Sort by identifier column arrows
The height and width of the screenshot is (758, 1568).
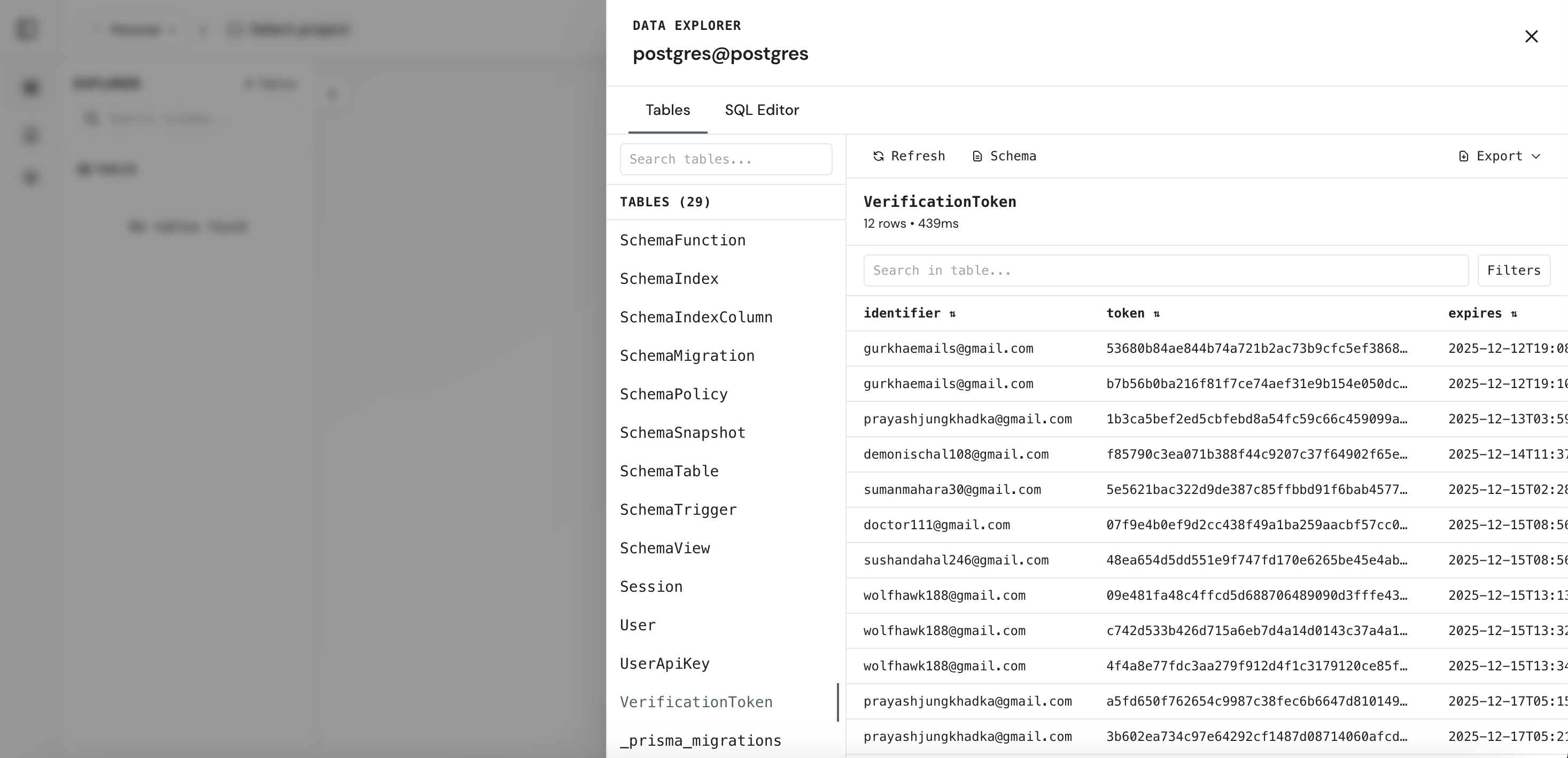point(952,314)
